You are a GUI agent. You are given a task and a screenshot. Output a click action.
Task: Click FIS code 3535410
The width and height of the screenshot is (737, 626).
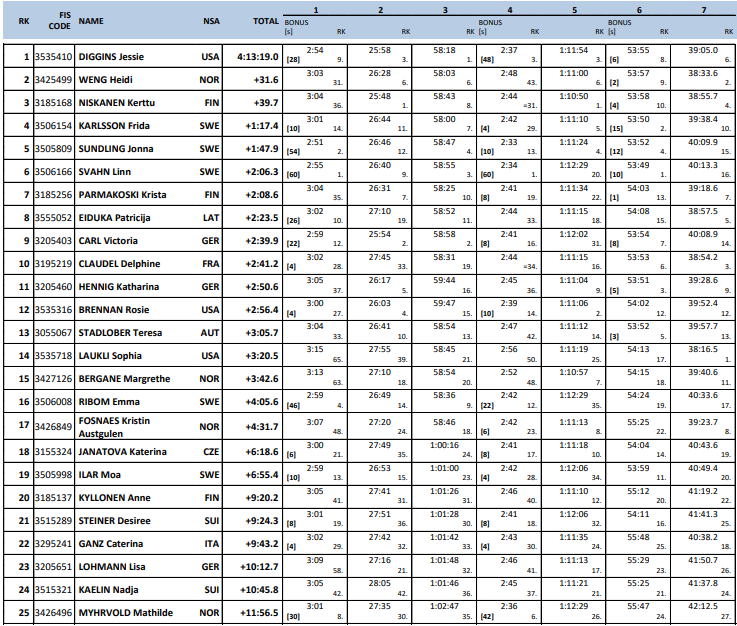[54, 57]
